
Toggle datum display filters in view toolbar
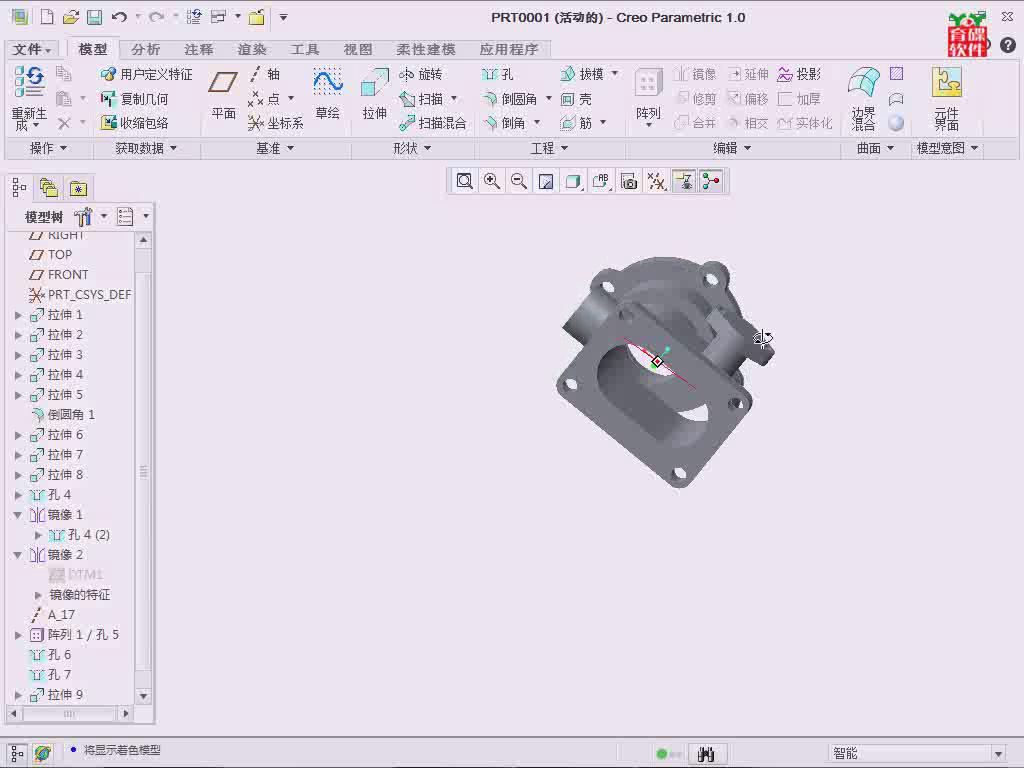click(656, 181)
